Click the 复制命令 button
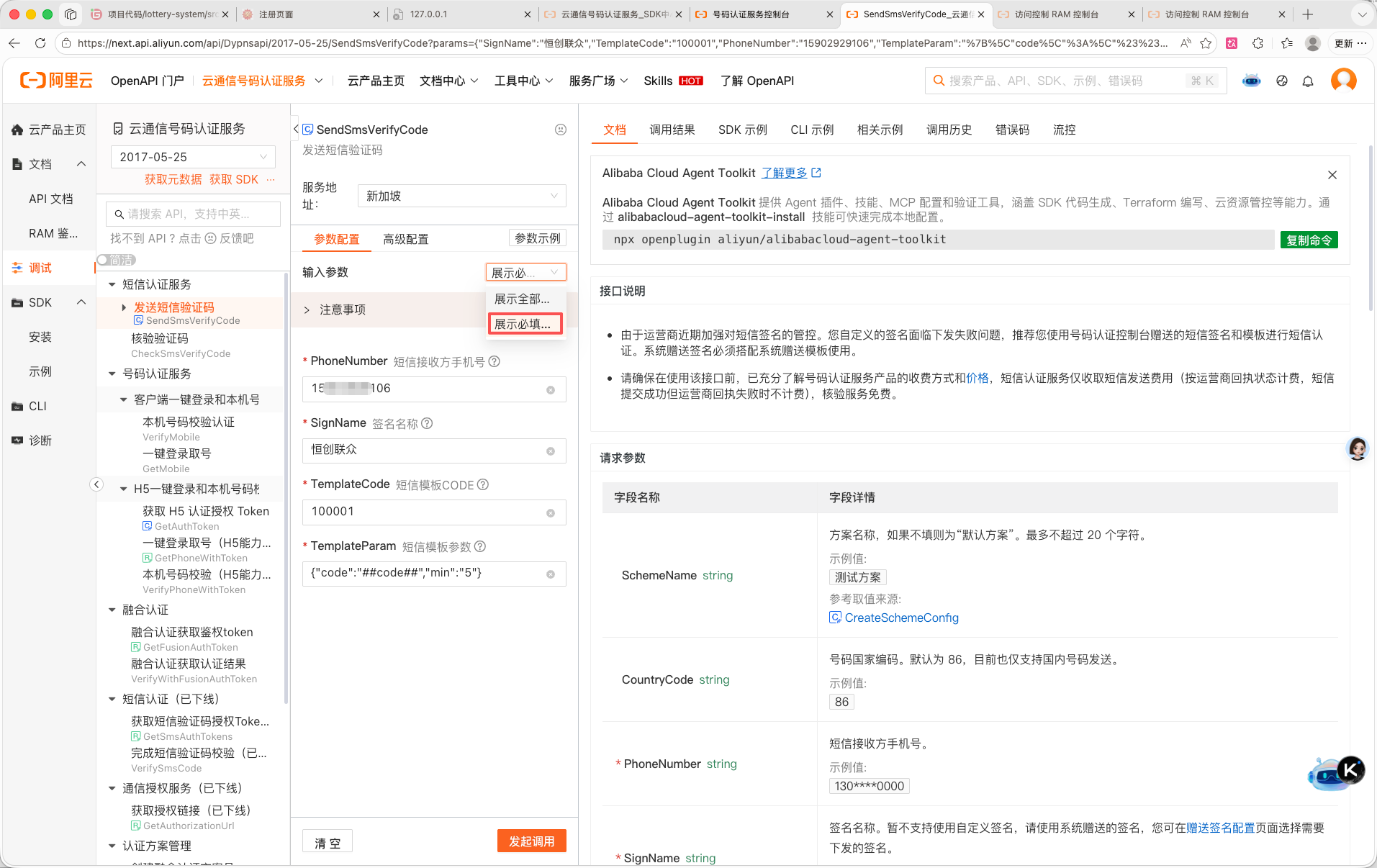 click(x=1309, y=240)
